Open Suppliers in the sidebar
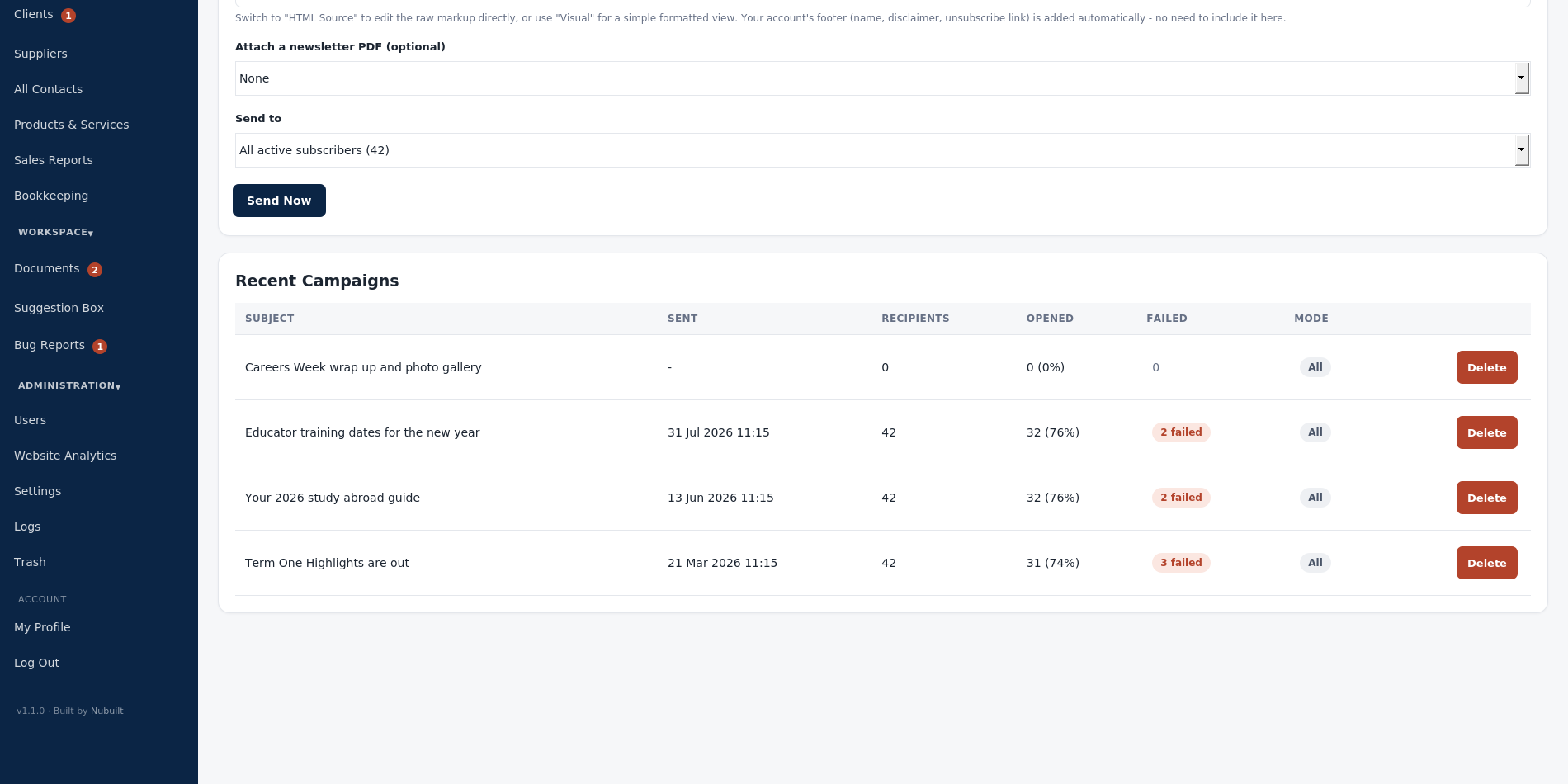Screen dimensions: 1568x784 (x=40, y=54)
